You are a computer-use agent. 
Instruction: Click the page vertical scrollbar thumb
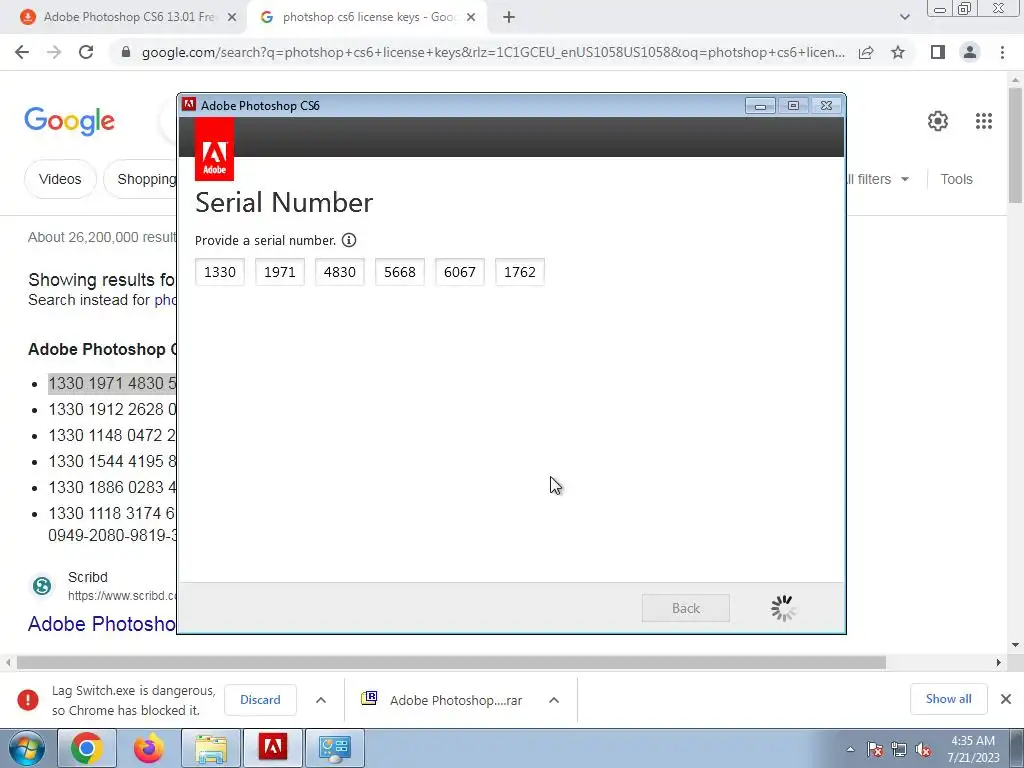pos(1015,145)
